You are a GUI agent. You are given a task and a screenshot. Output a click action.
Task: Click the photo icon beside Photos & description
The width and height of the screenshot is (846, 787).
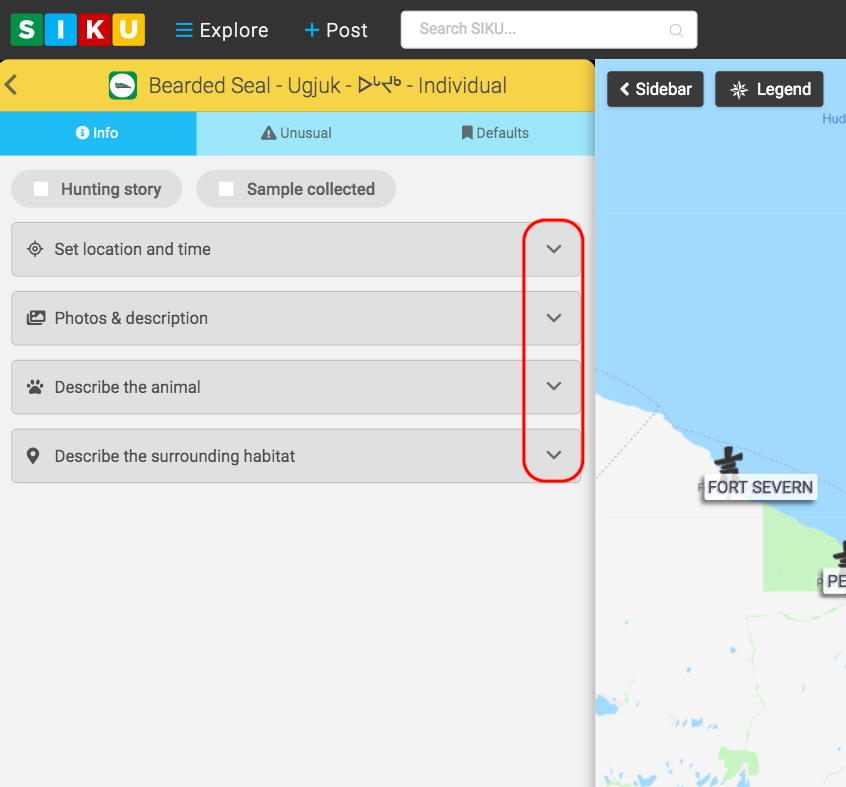pyautogui.click(x=35, y=318)
